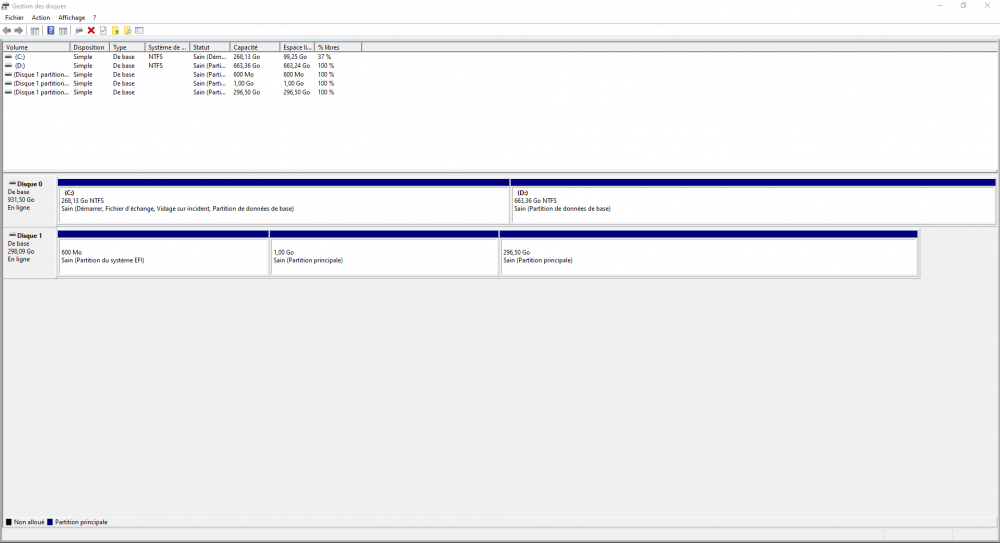Click the Back arrow in the toolbar

[x=7, y=30]
